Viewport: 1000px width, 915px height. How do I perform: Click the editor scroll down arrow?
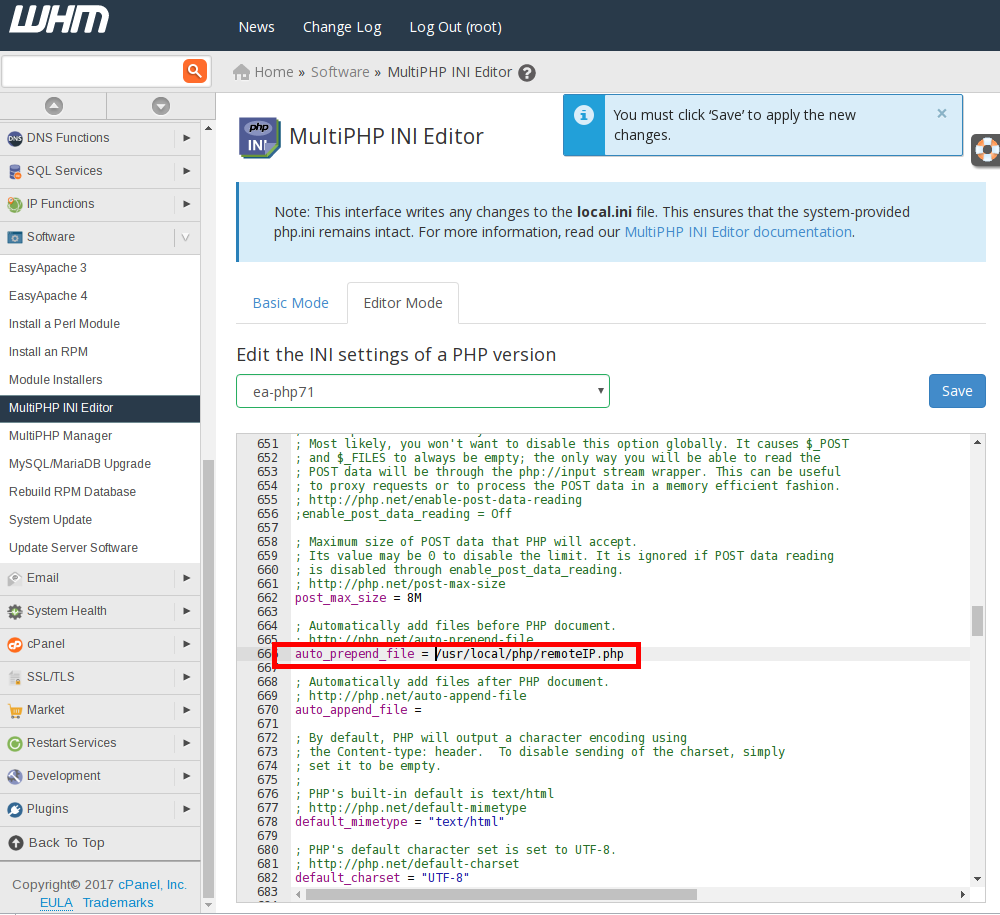coord(977,879)
